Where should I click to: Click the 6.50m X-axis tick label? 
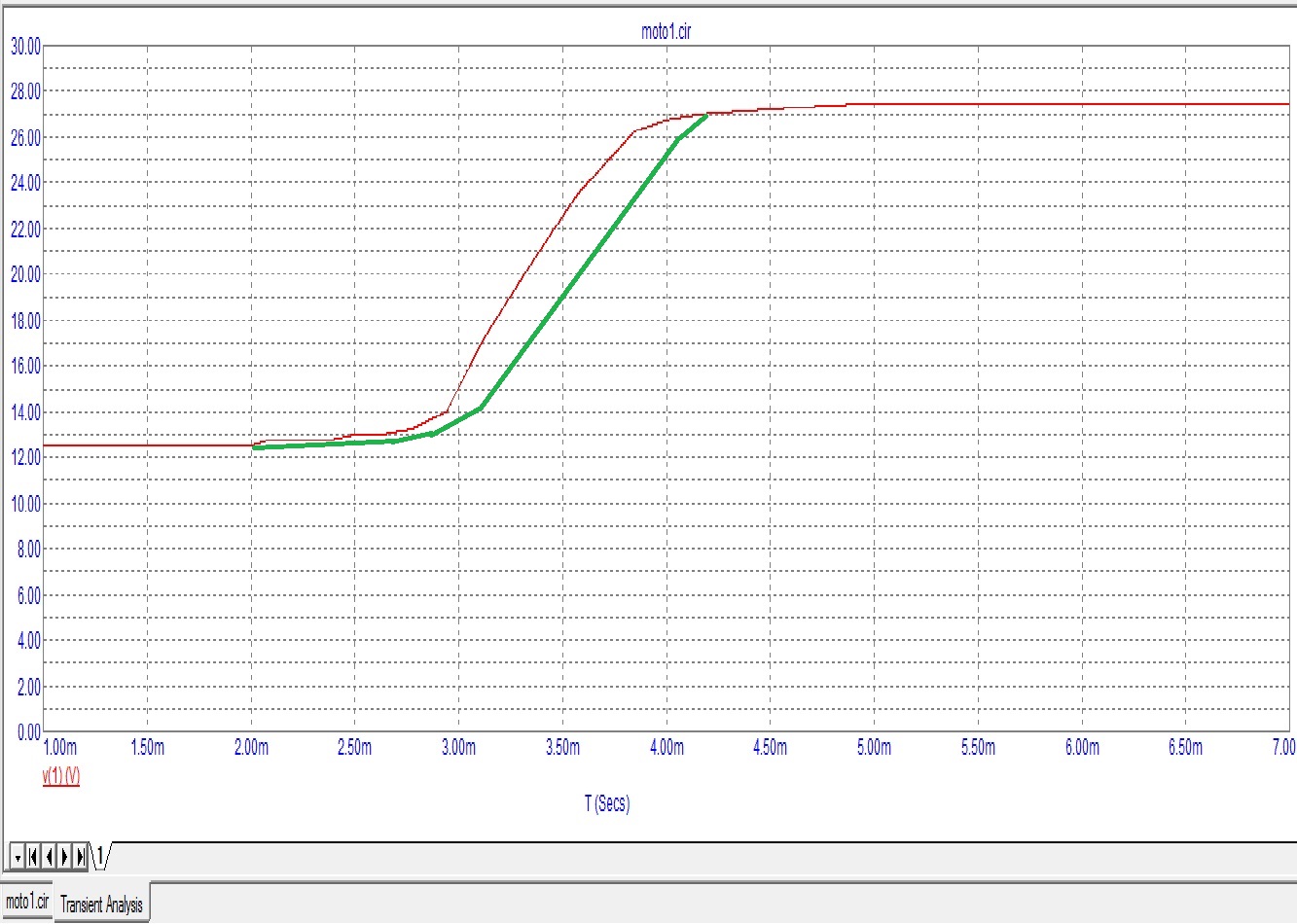[x=1185, y=747]
